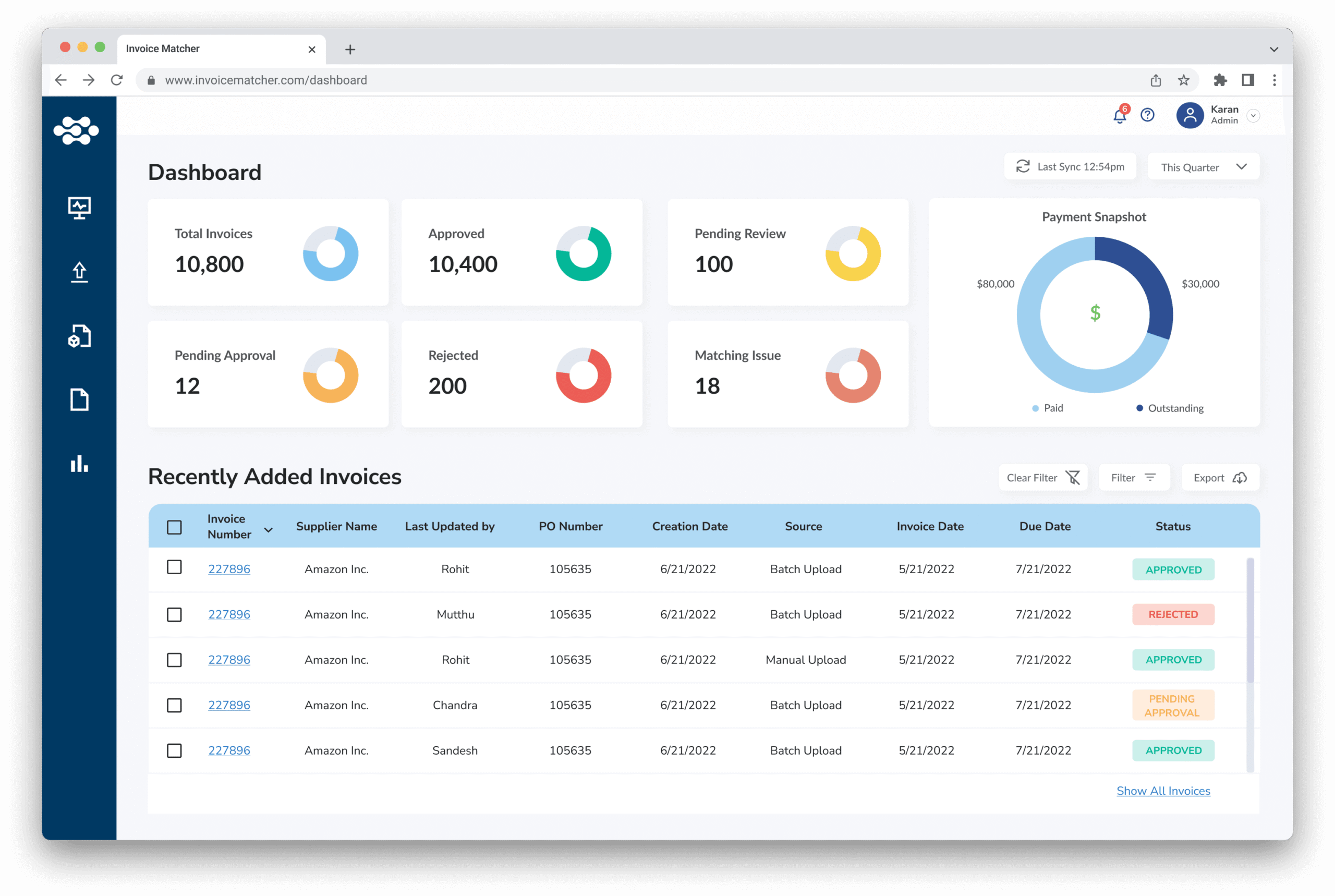Image resolution: width=1335 pixels, height=896 pixels.
Task: Switch to the Invoice Matcher browser tab
Action: (x=163, y=49)
